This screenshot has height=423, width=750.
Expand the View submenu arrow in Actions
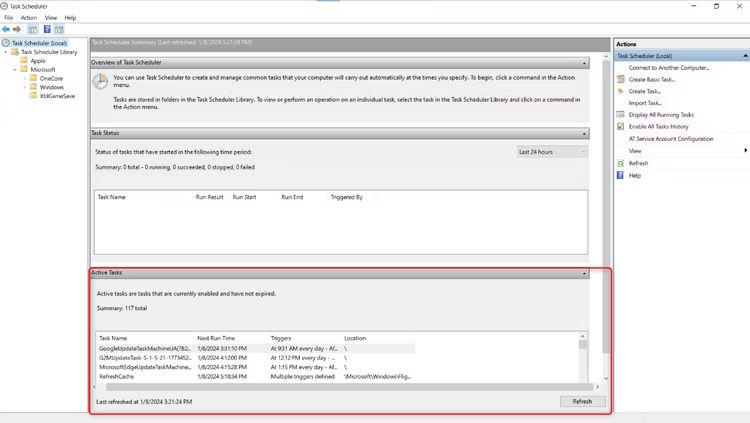745,151
